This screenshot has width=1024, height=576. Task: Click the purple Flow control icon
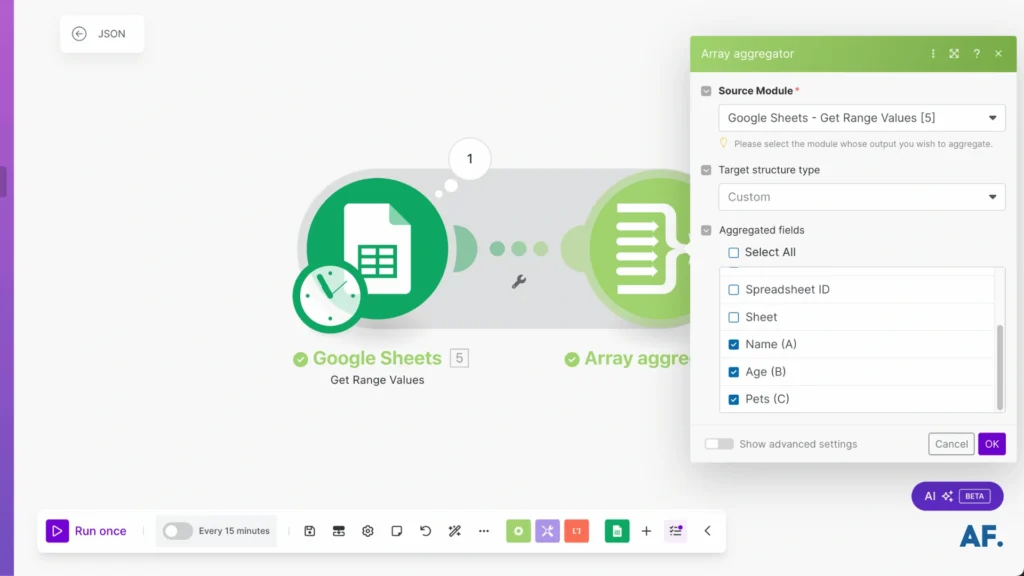(547, 531)
